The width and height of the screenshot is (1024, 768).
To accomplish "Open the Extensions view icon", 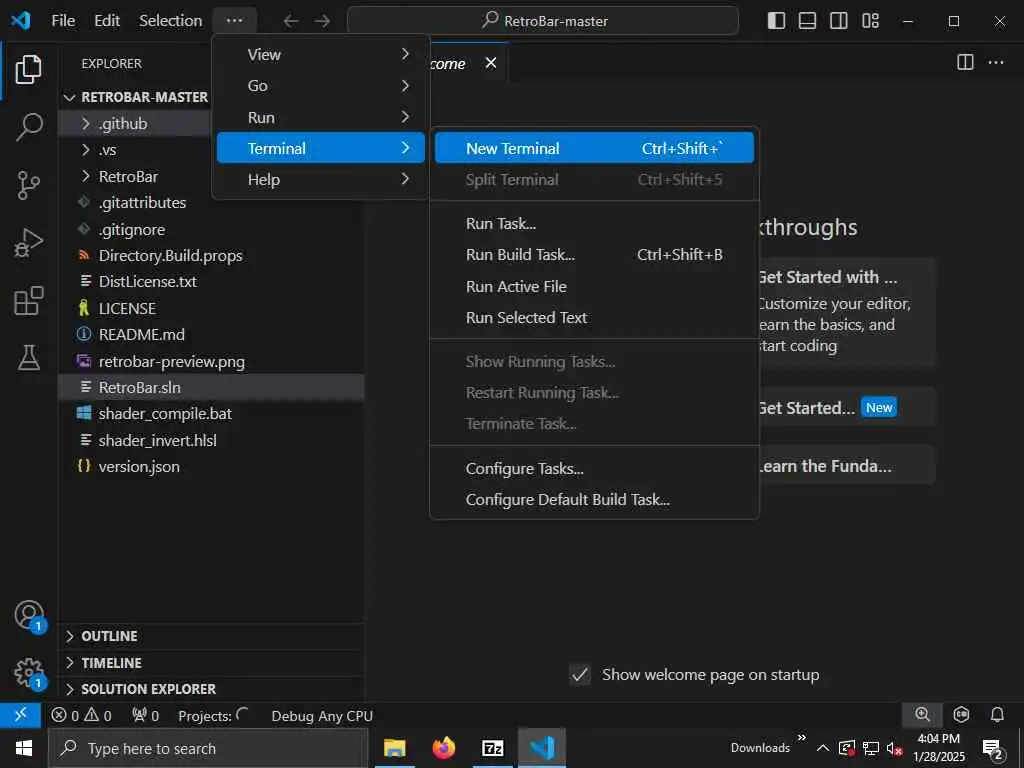I will pos(28,300).
